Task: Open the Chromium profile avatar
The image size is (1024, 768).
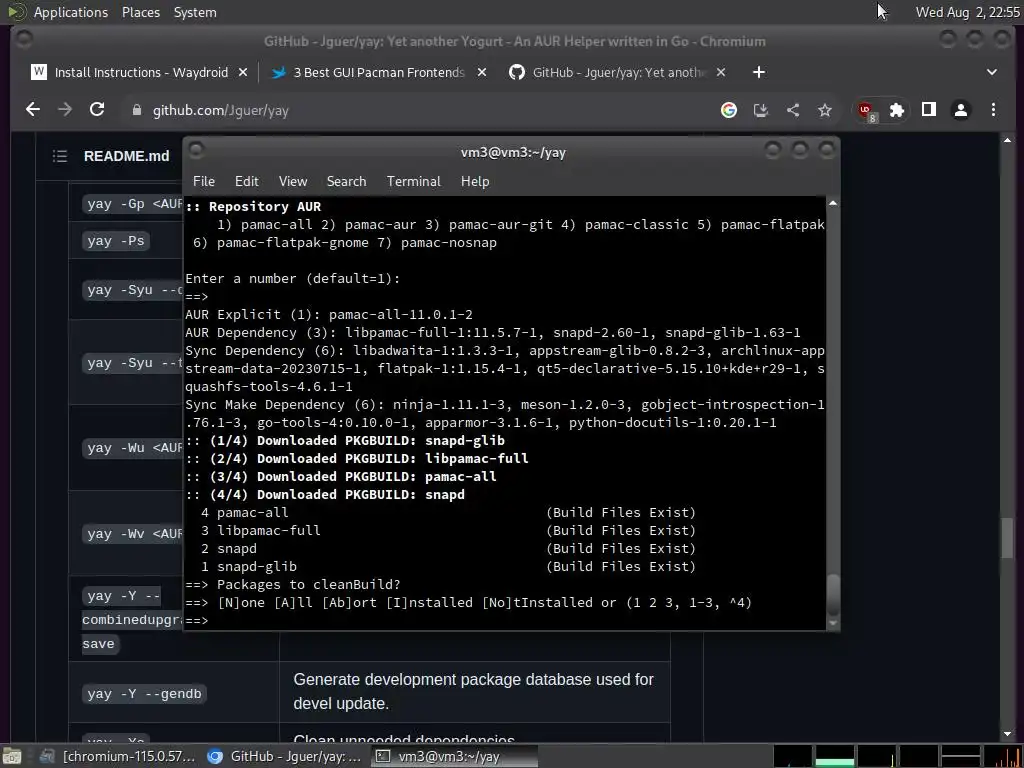Action: click(961, 110)
